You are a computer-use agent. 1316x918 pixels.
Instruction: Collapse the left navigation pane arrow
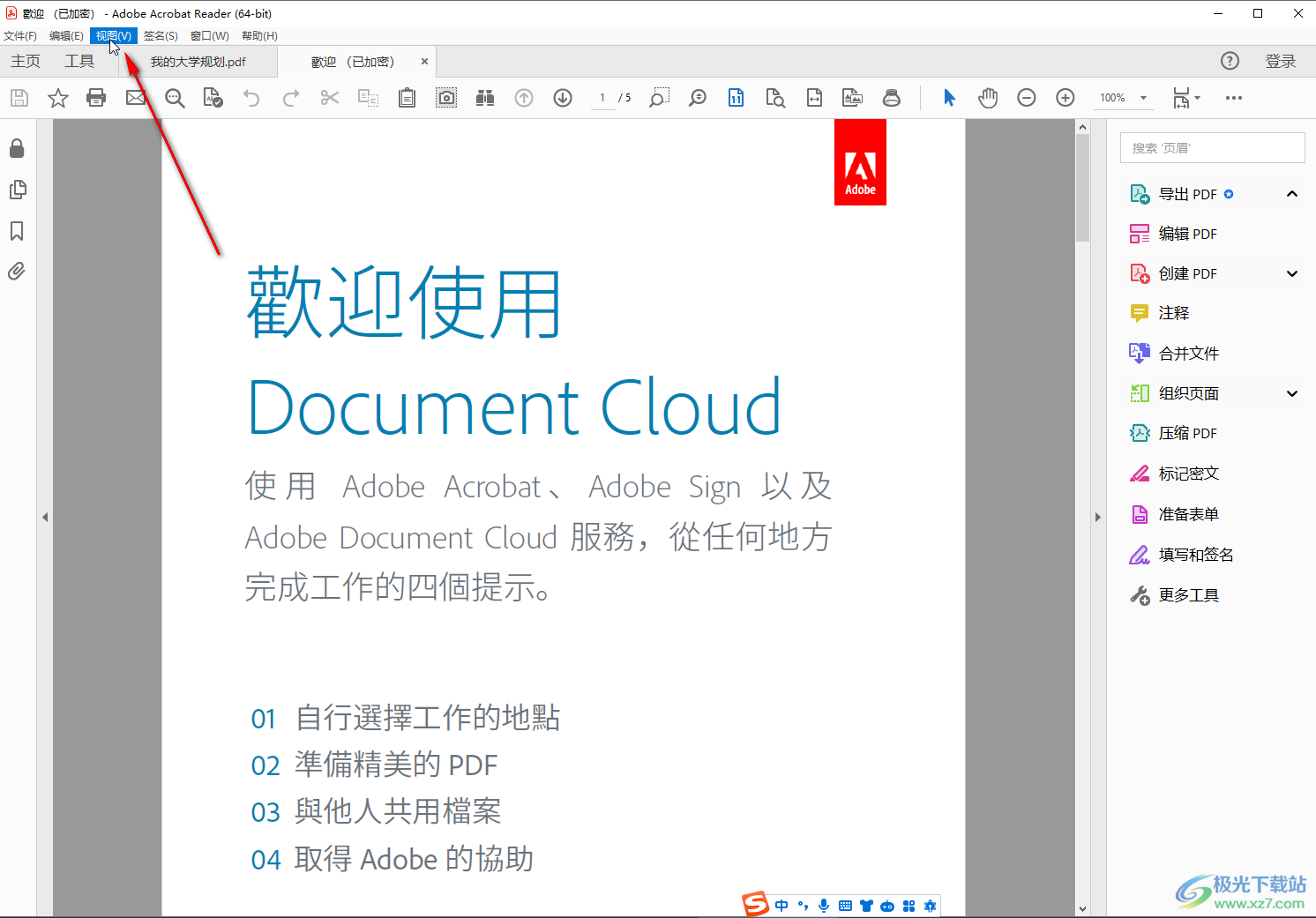pyautogui.click(x=45, y=518)
